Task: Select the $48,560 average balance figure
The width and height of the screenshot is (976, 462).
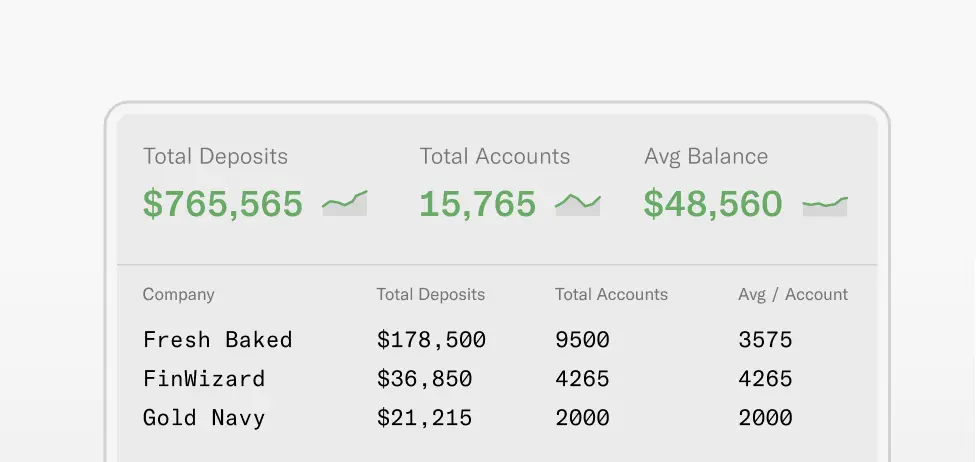Action: 713,204
